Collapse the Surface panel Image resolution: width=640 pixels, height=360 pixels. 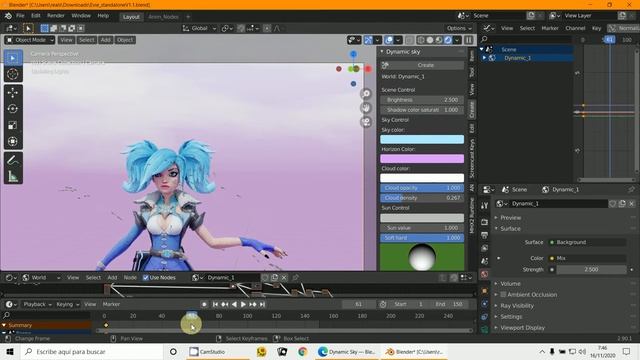[x=510, y=229]
